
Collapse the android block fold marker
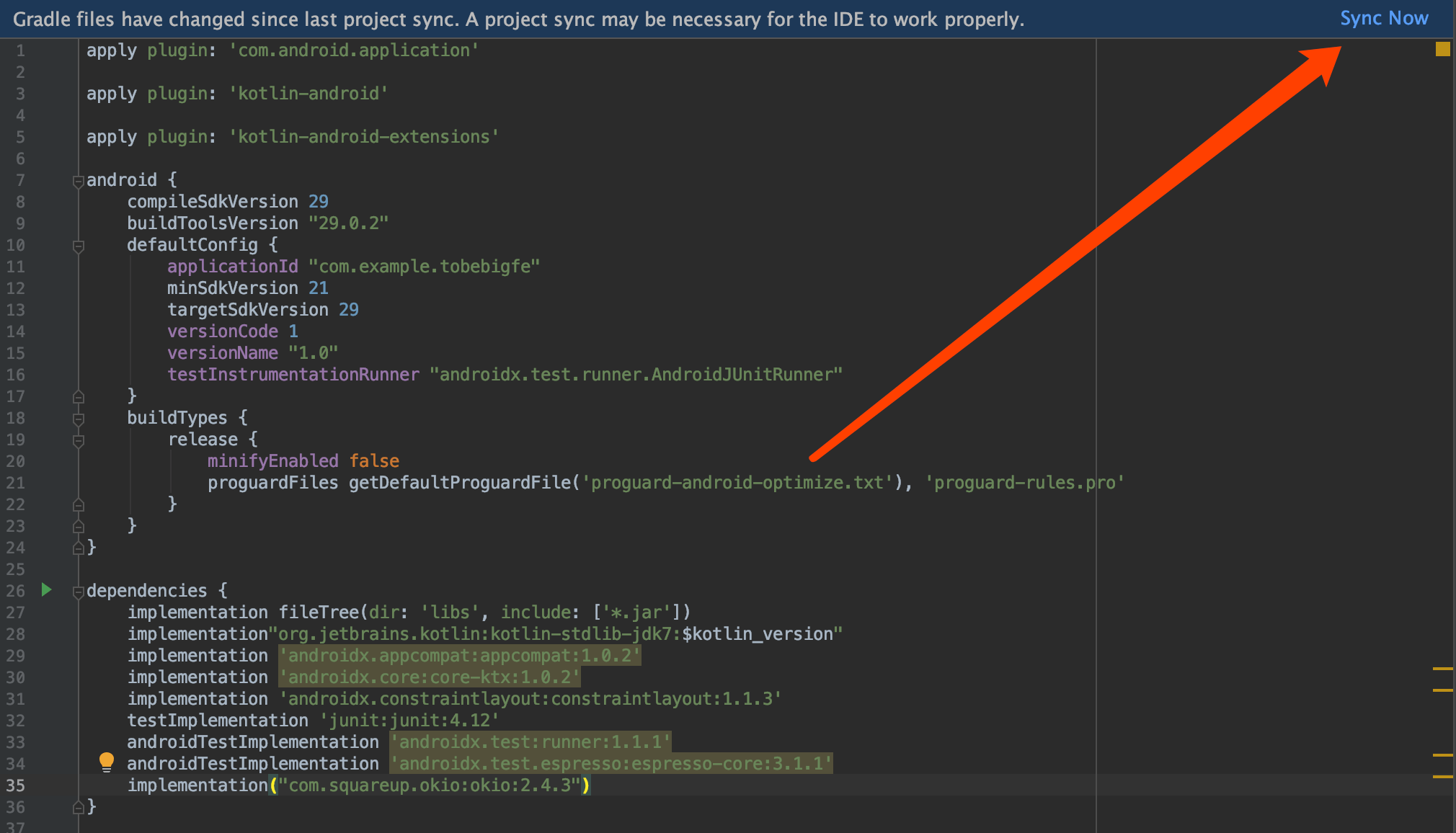click(x=79, y=182)
